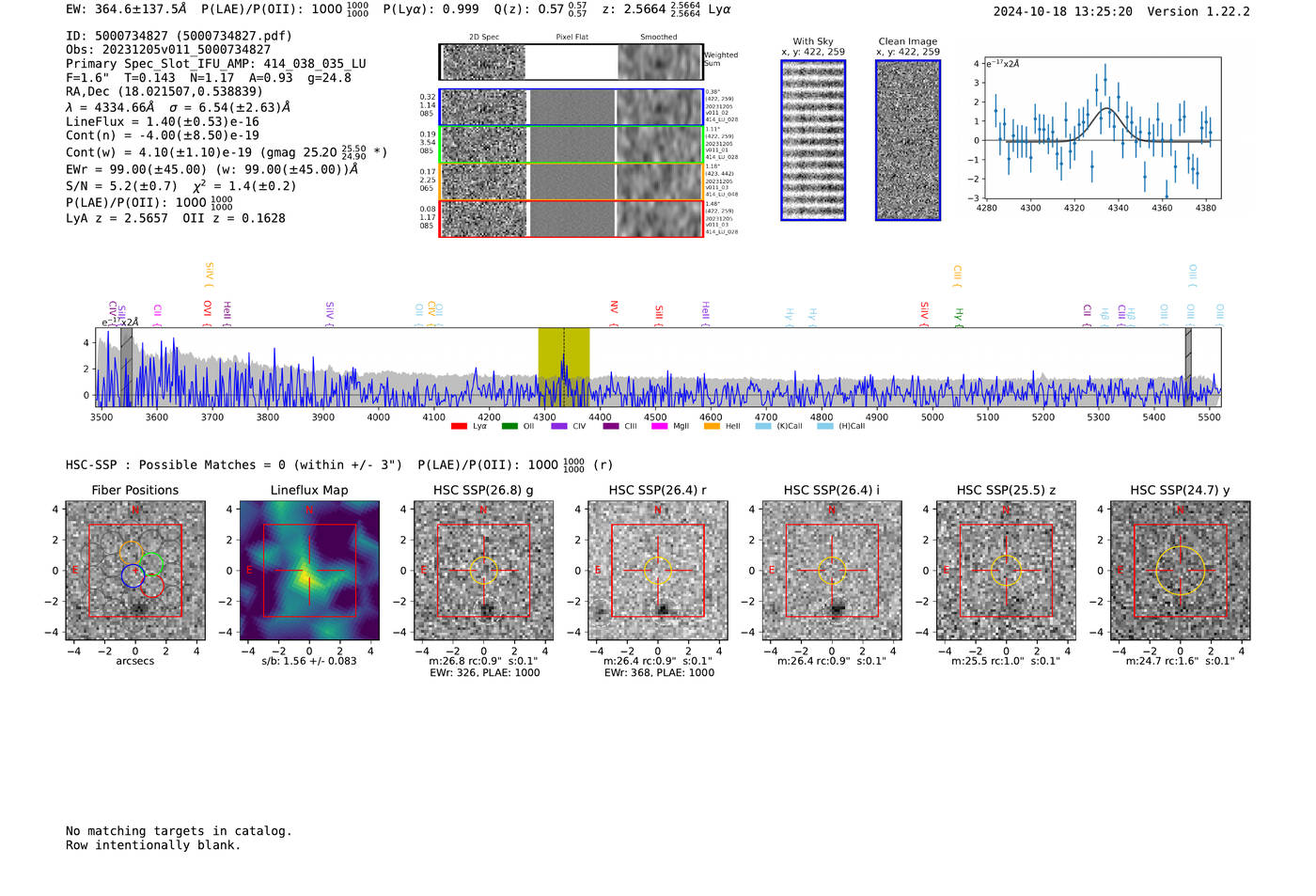Click the "EW: 364.6±137.5Å" header value

[126, 9]
